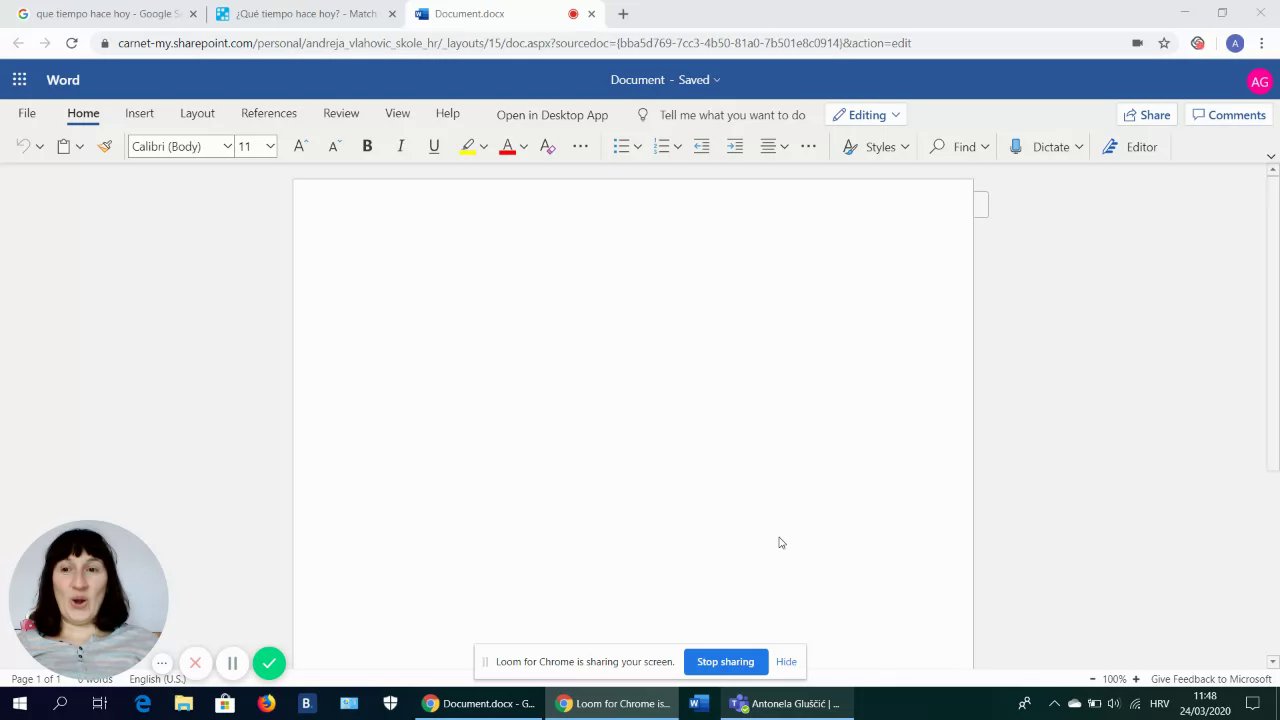Viewport: 1280px width, 720px height.
Task: Toggle Bold formatting
Action: [367, 147]
